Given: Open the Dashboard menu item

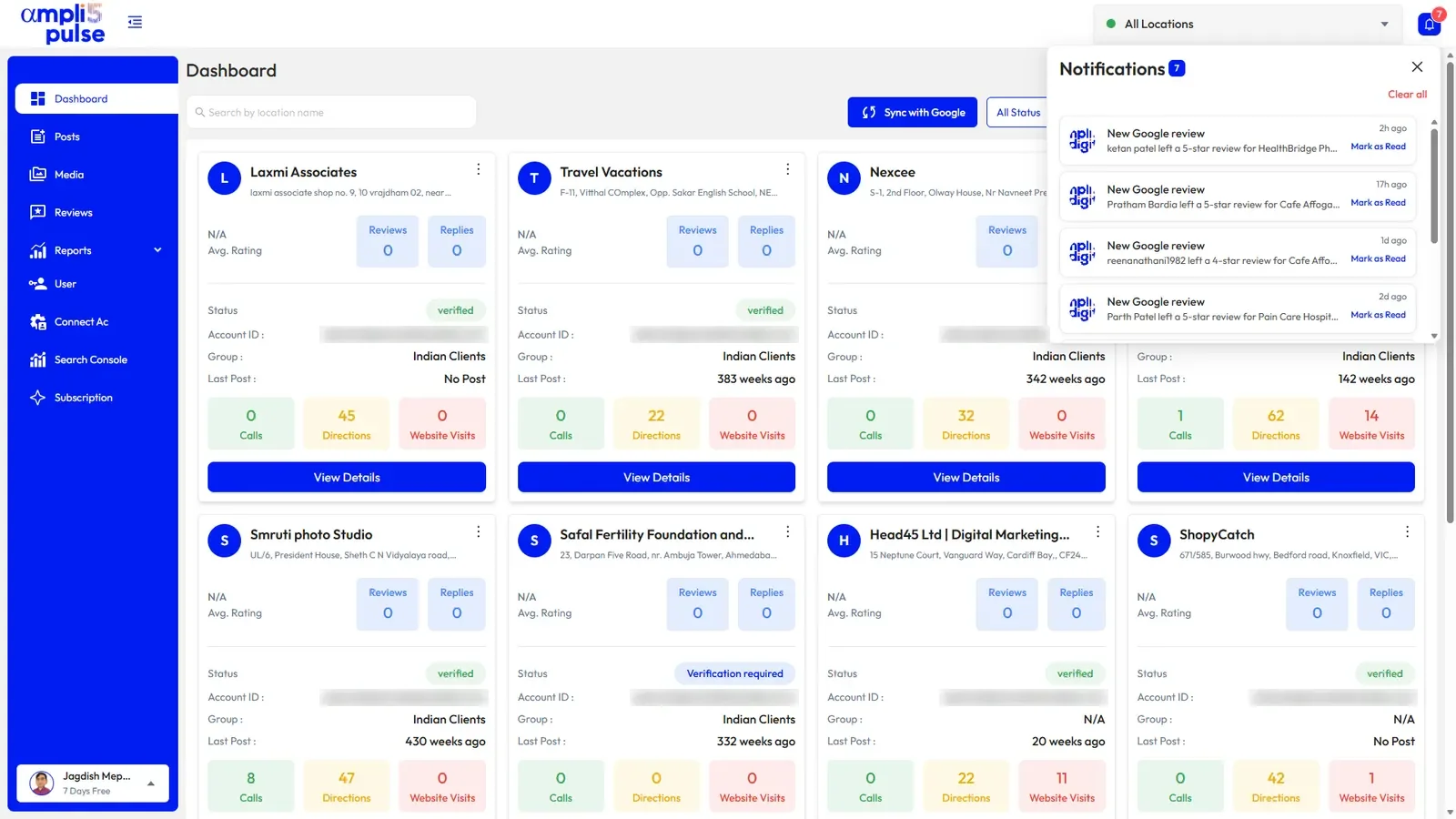Looking at the screenshot, I should click(x=96, y=98).
